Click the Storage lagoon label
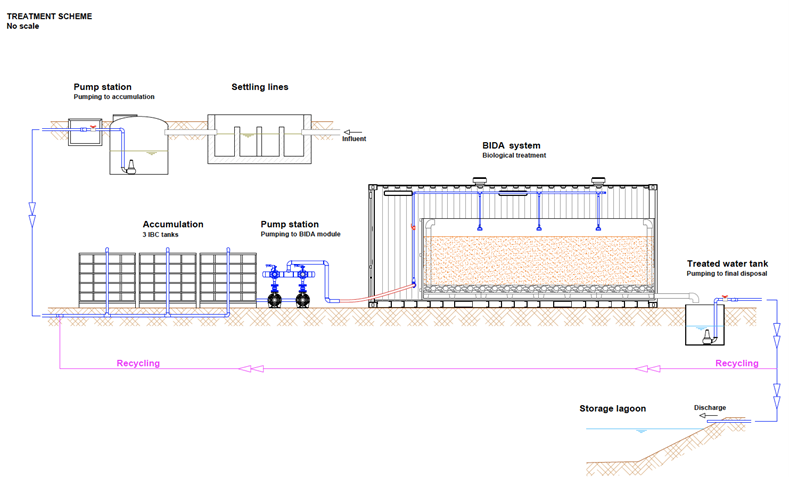 click(612, 409)
